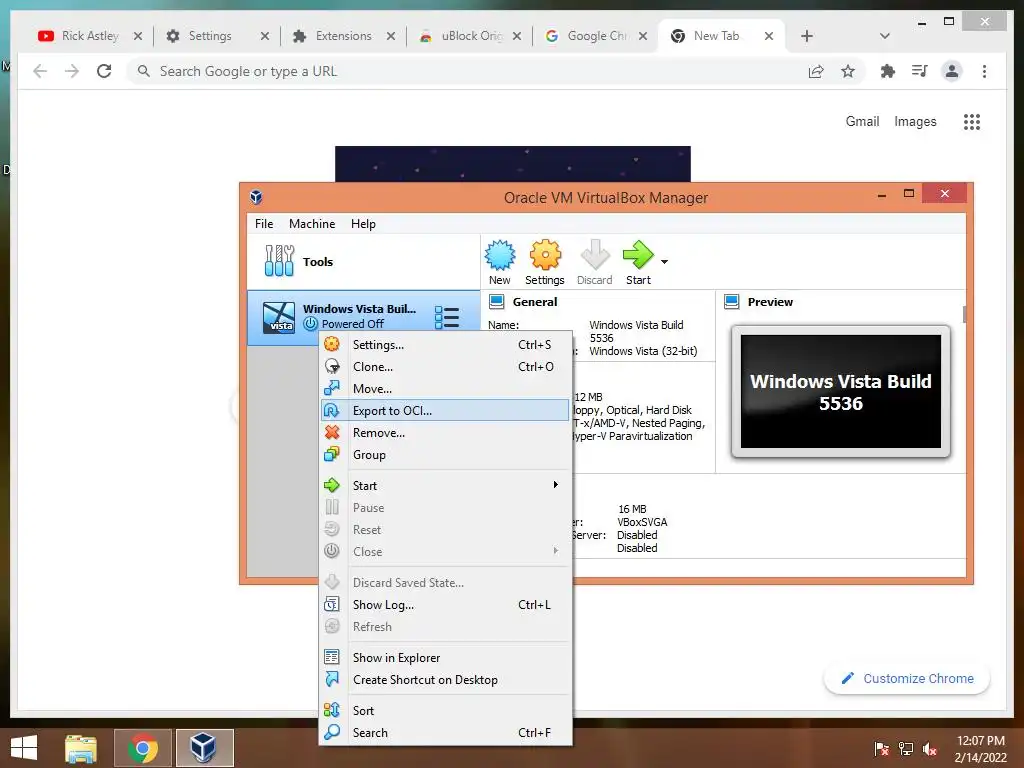Click the muted volume tray icon
1024x768 pixels.
click(x=930, y=749)
